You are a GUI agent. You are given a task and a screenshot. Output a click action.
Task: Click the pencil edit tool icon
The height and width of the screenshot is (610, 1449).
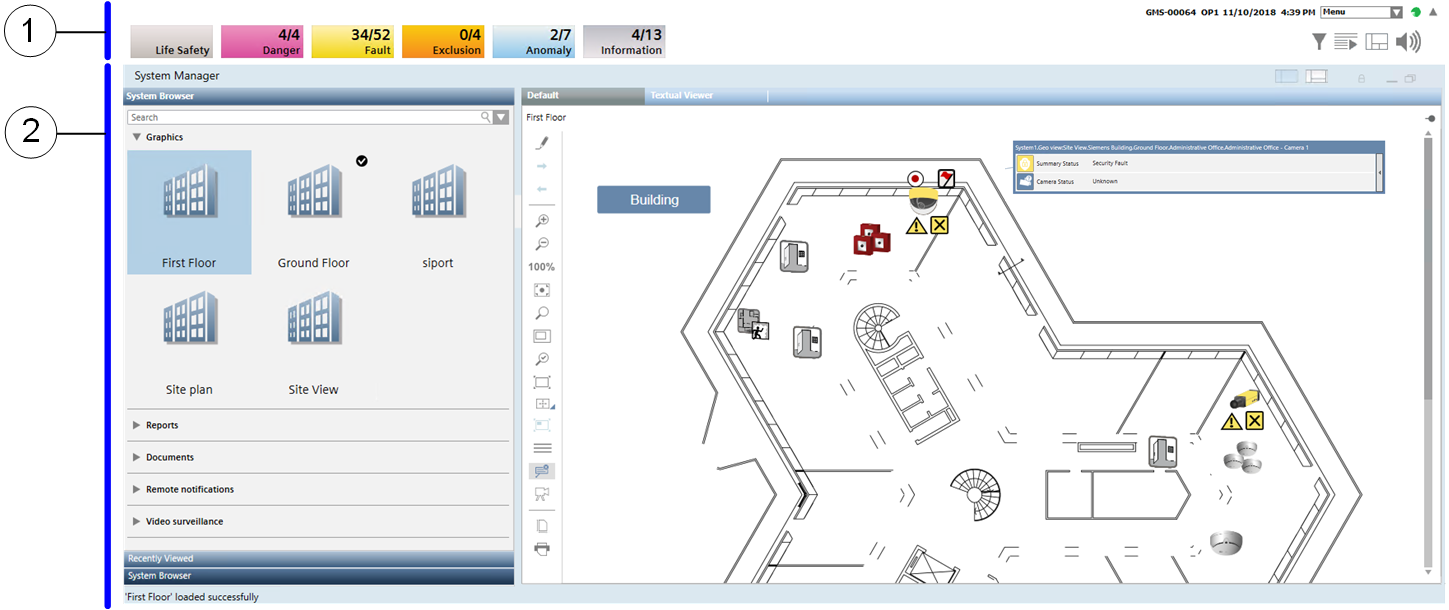(x=542, y=143)
